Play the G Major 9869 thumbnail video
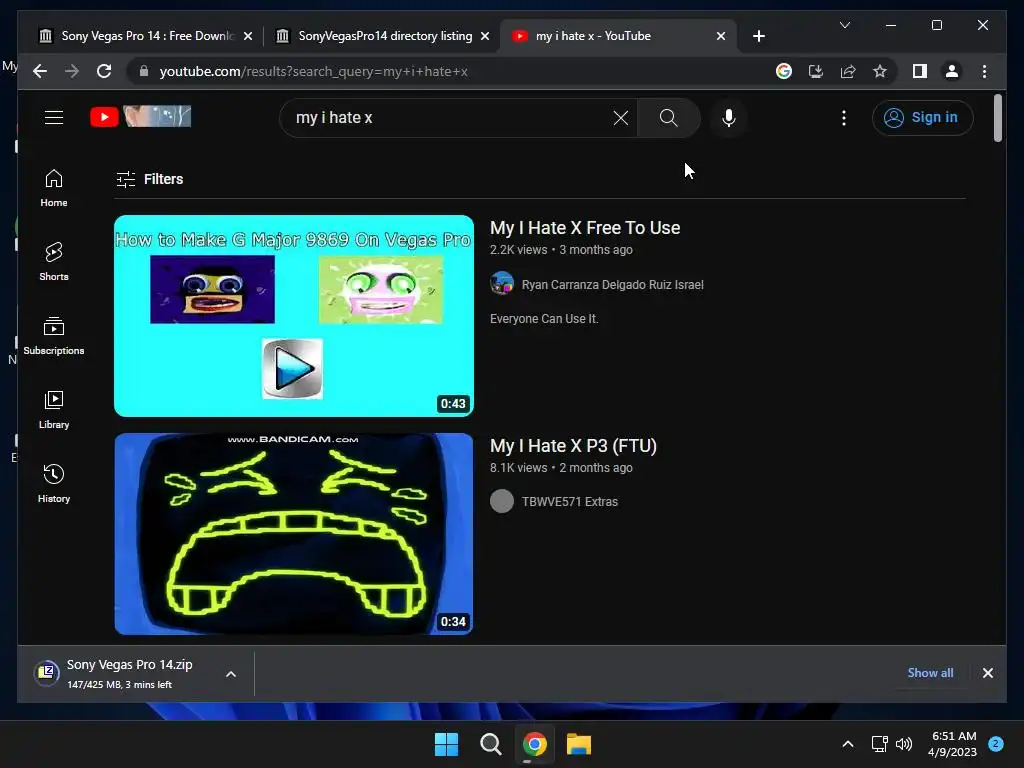The height and width of the screenshot is (768, 1024). [294, 315]
